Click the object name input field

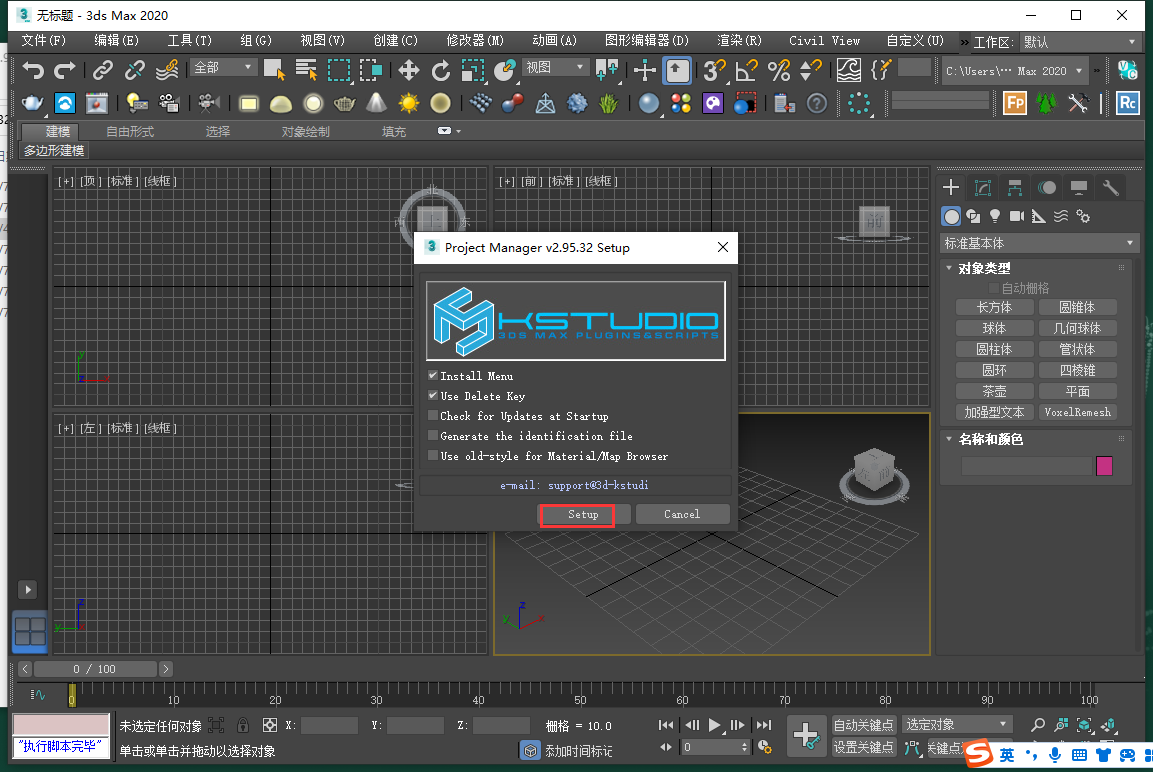1027,466
